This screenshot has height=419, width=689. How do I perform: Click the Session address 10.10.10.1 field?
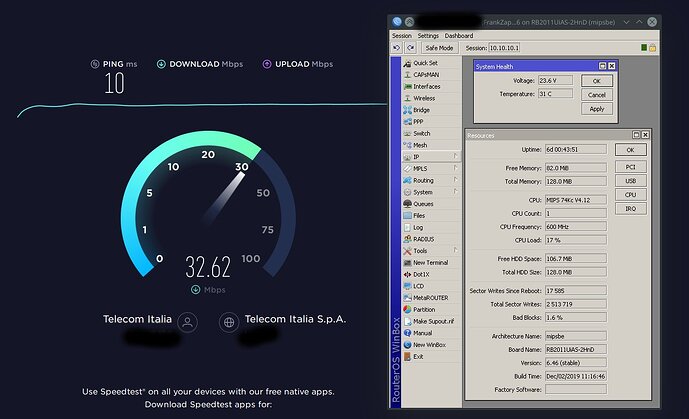(x=504, y=48)
